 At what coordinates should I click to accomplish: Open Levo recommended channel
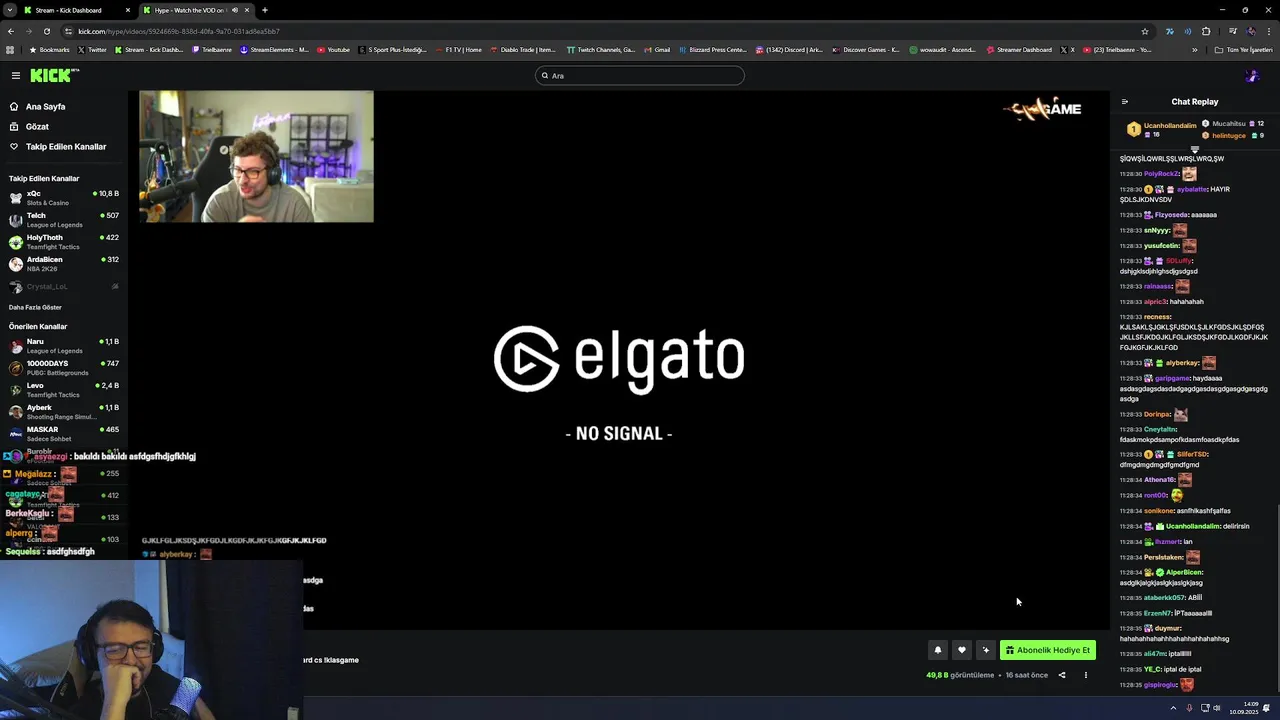click(x=62, y=389)
